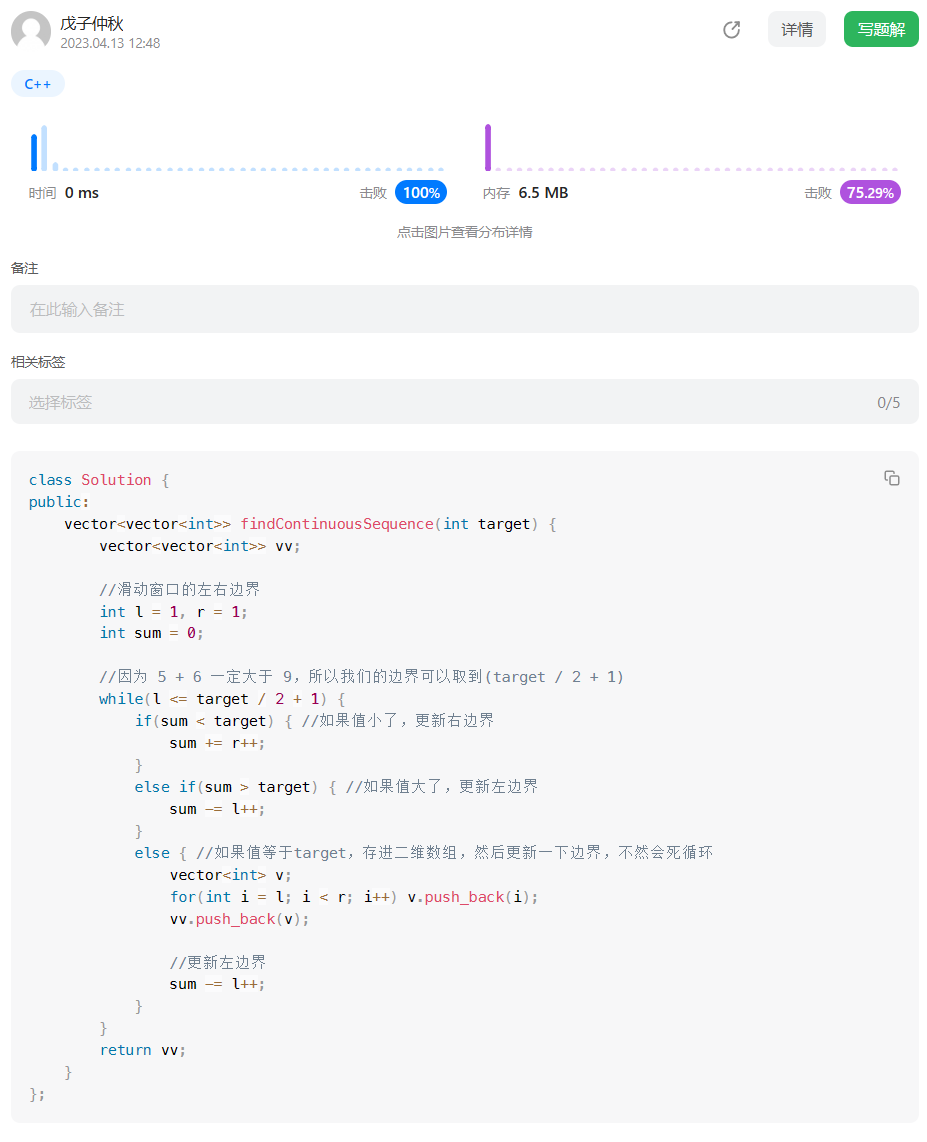Screen dimensions: 927x1142
Task: Open the 详情 details panel
Action: [x=796, y=29]
